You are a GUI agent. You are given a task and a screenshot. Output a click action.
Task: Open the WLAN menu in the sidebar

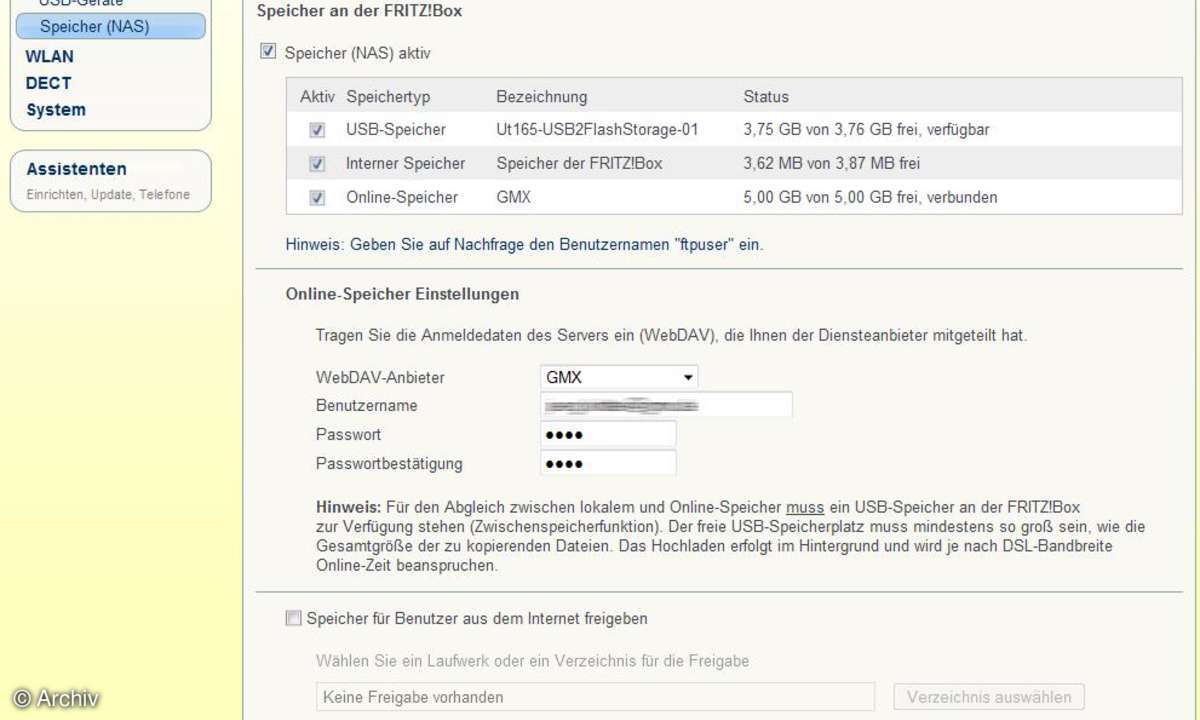tap(49, 56)
